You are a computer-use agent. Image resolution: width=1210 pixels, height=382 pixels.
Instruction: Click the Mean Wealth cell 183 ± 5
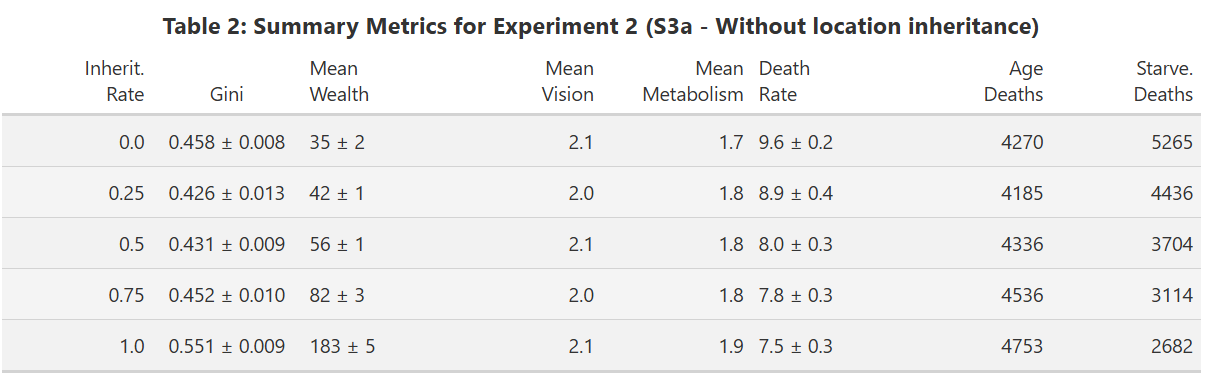tap(342, 346)
